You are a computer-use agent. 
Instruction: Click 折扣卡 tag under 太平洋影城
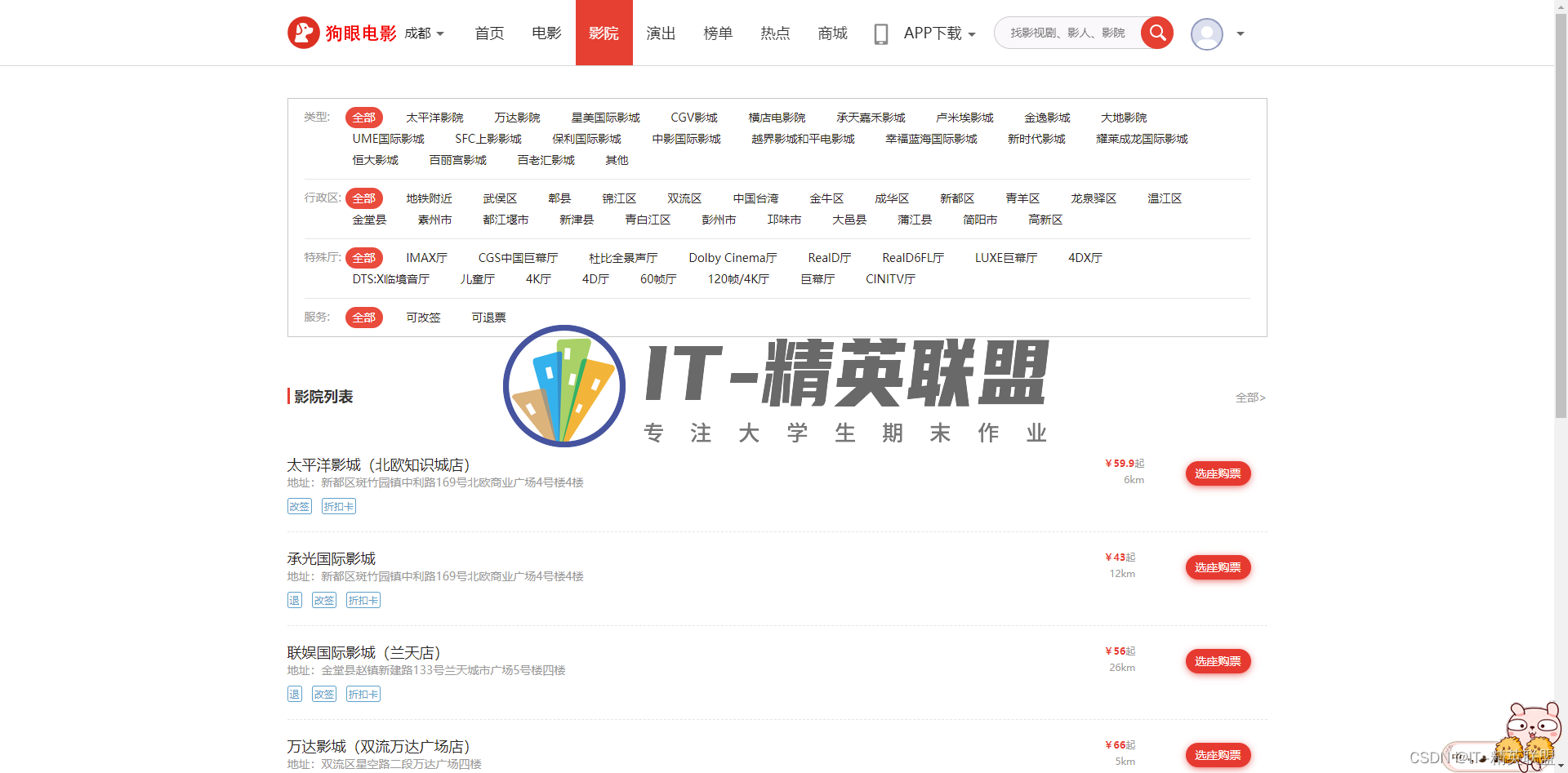(339, 506)
